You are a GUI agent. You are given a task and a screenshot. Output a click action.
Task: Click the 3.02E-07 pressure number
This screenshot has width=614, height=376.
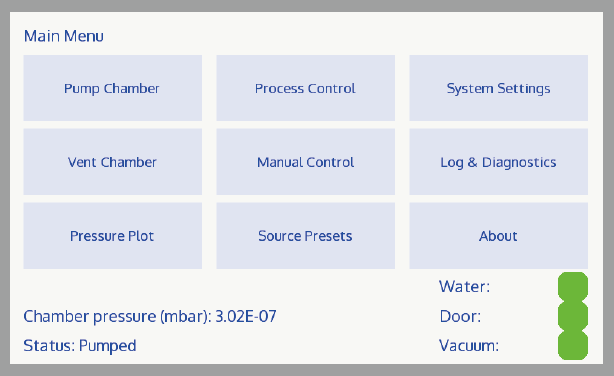(x=246, y=316)
